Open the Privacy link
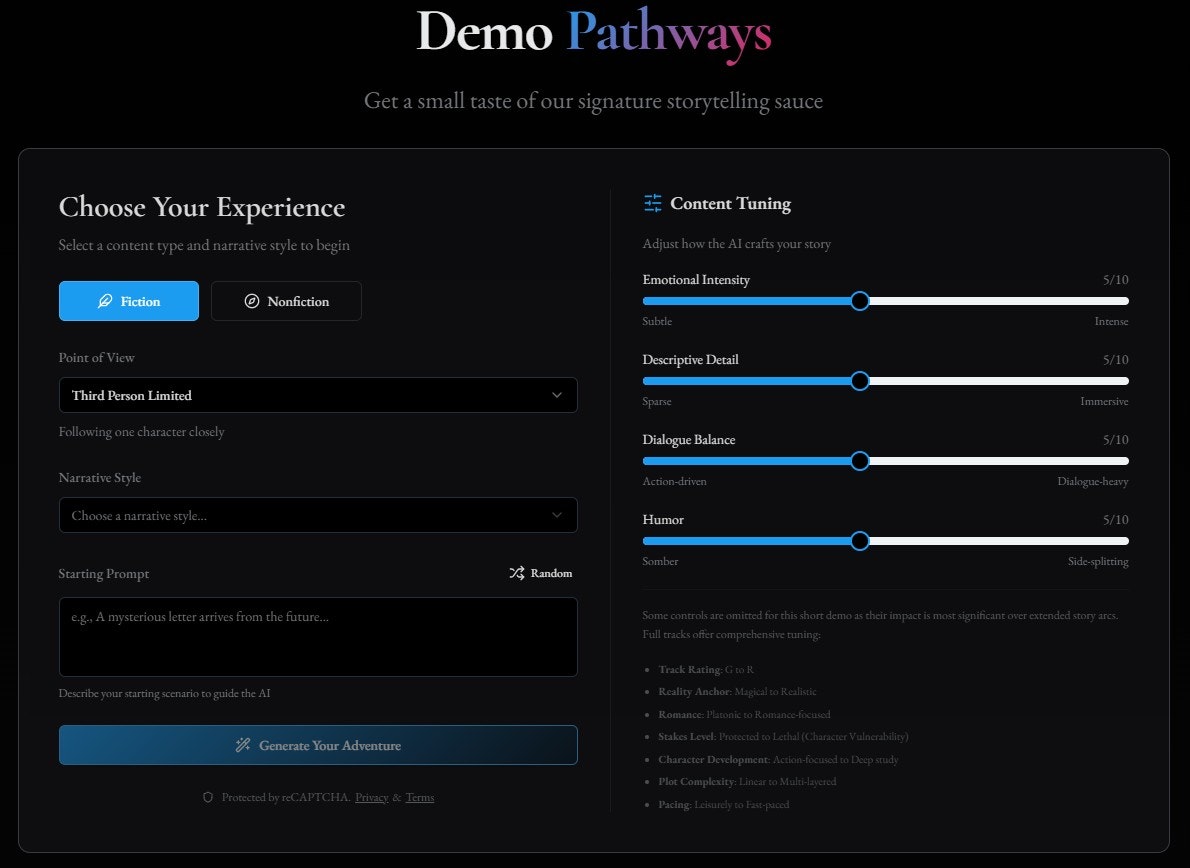Screen dimensions: 1190x868 pyautogui.click(x=371, y=797)
